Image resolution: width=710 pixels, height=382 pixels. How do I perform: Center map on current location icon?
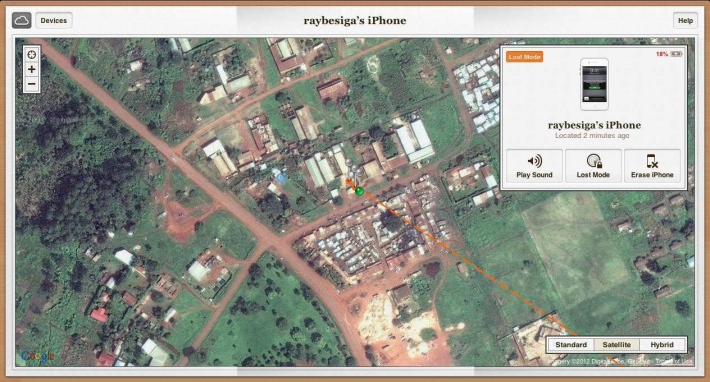point(32,55)
